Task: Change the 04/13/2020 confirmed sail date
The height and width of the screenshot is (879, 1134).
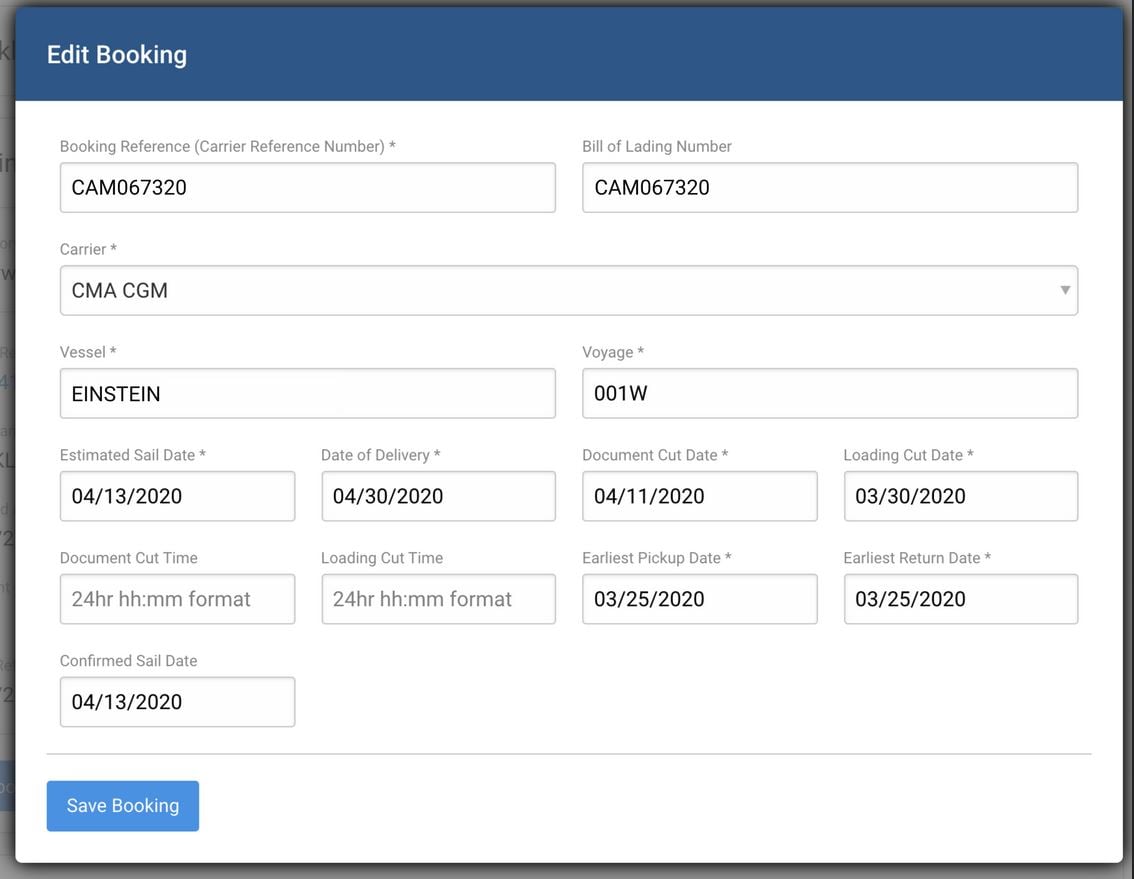Action: [176, 702]
